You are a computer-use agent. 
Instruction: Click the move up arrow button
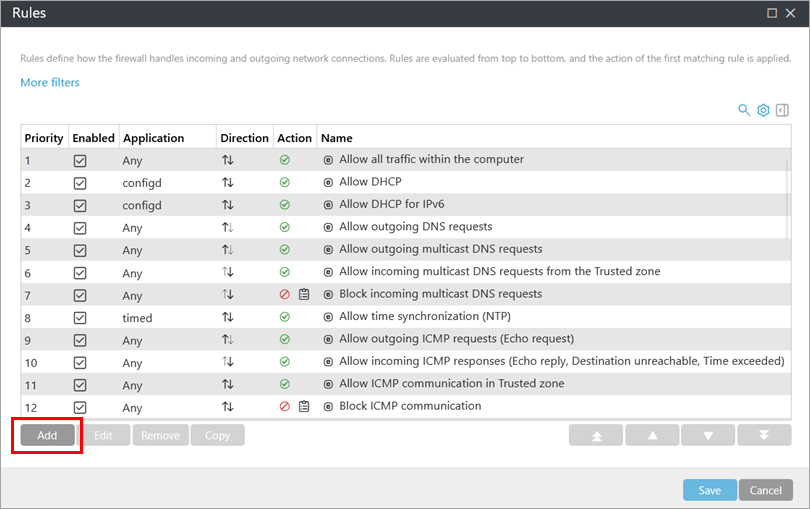[651, 436]
